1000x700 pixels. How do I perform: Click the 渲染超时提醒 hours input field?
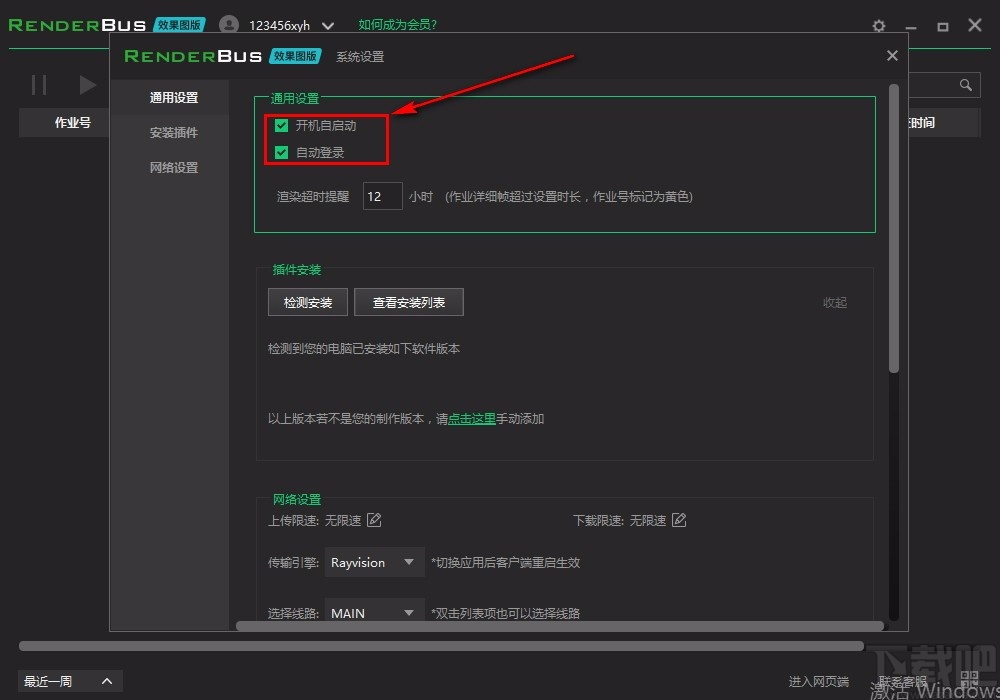(x=383, y=196)
